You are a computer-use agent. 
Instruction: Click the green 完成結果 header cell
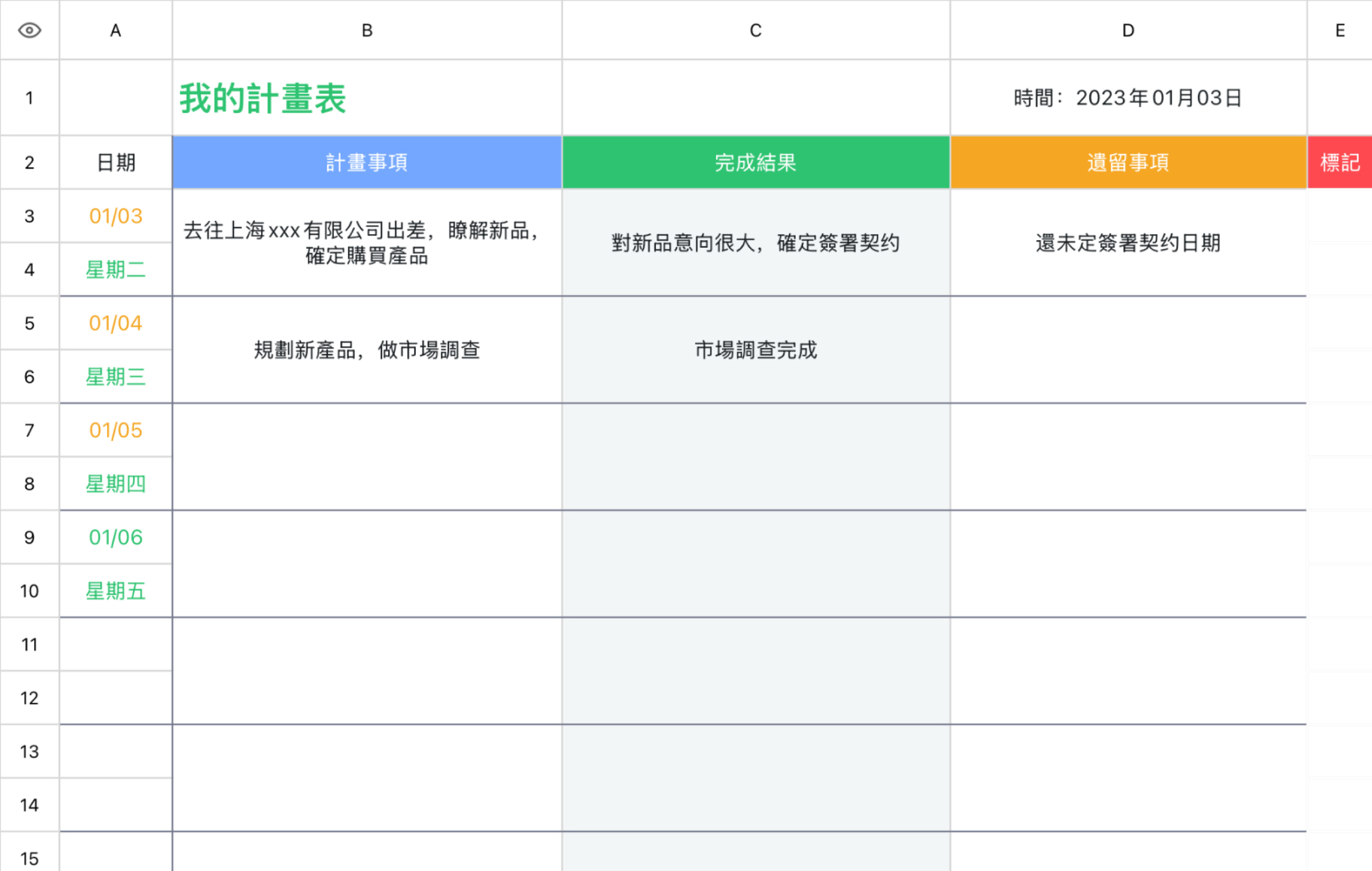[x=756, y=162]
